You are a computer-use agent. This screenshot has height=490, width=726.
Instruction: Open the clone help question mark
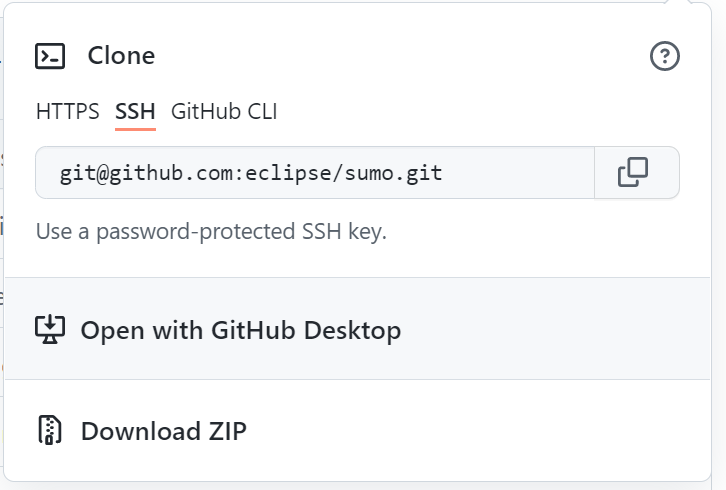click(x=665, y=56)
